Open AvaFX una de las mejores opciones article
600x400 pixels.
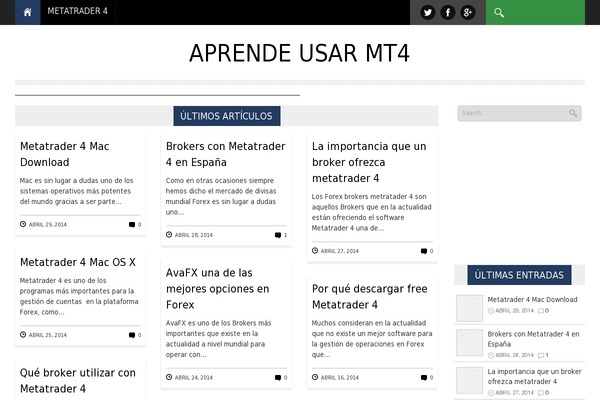tap(217, 289)
